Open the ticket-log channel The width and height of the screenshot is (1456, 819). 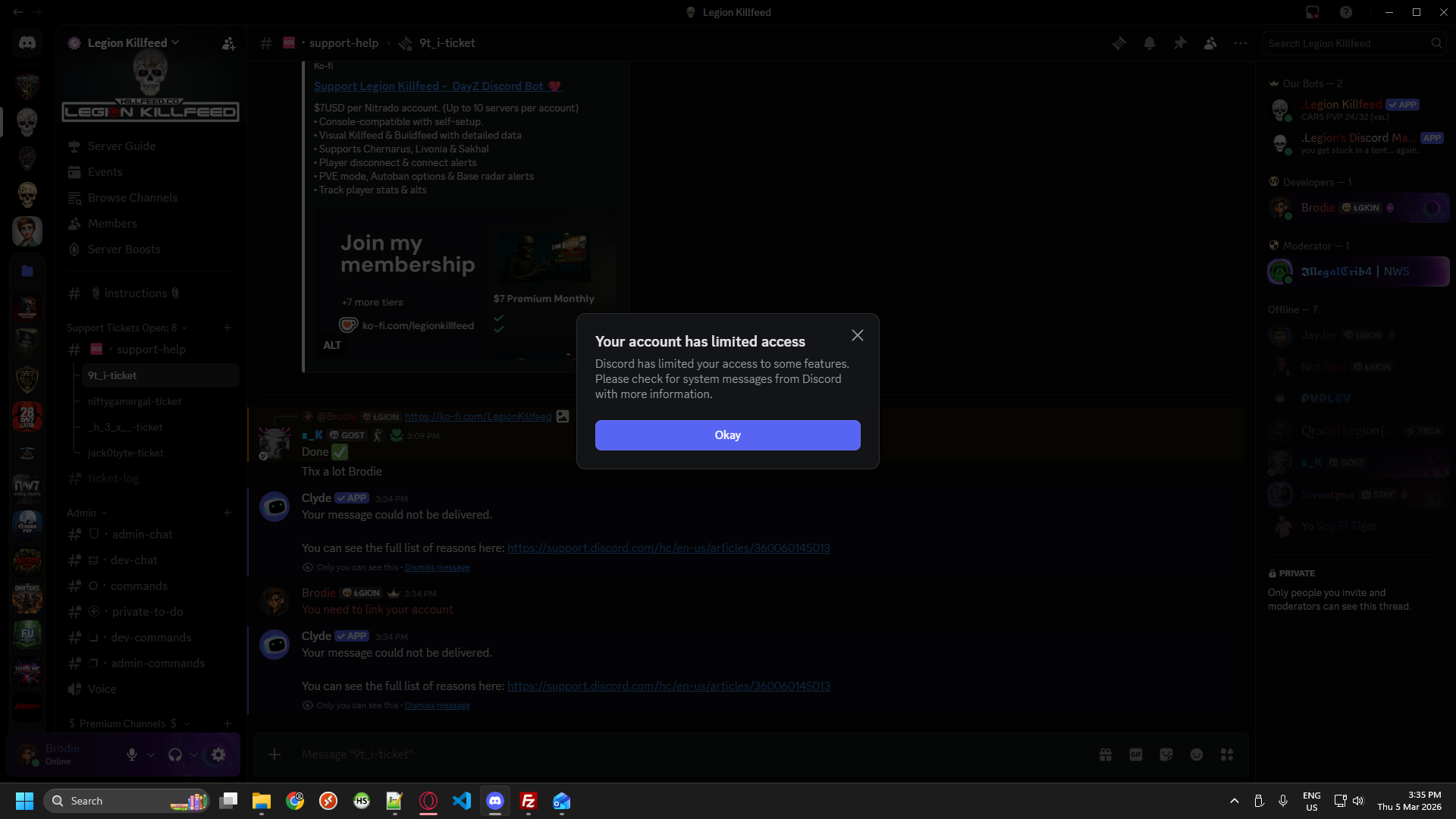point(152,479)
